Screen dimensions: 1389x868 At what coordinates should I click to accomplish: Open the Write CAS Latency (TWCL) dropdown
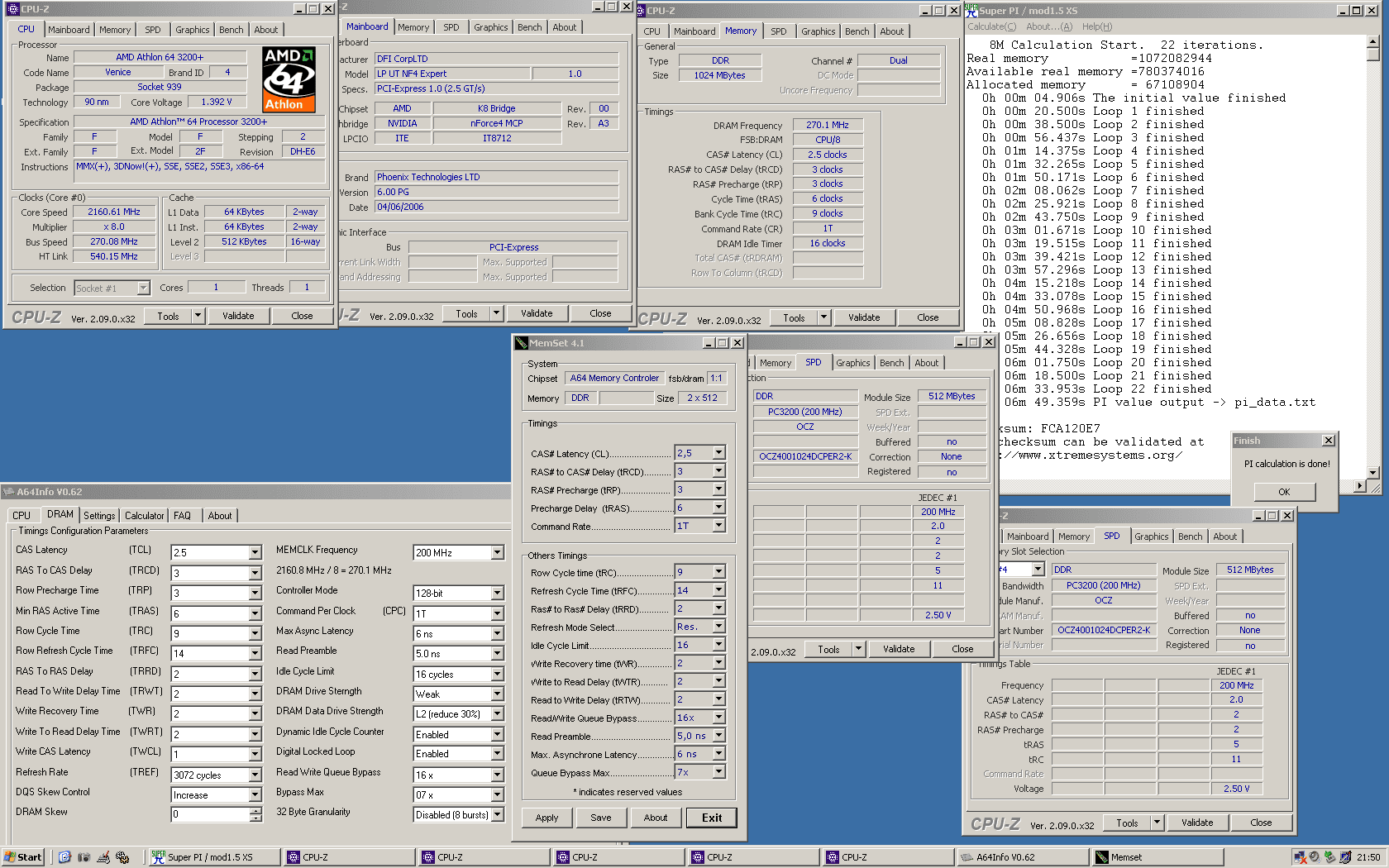255,755
